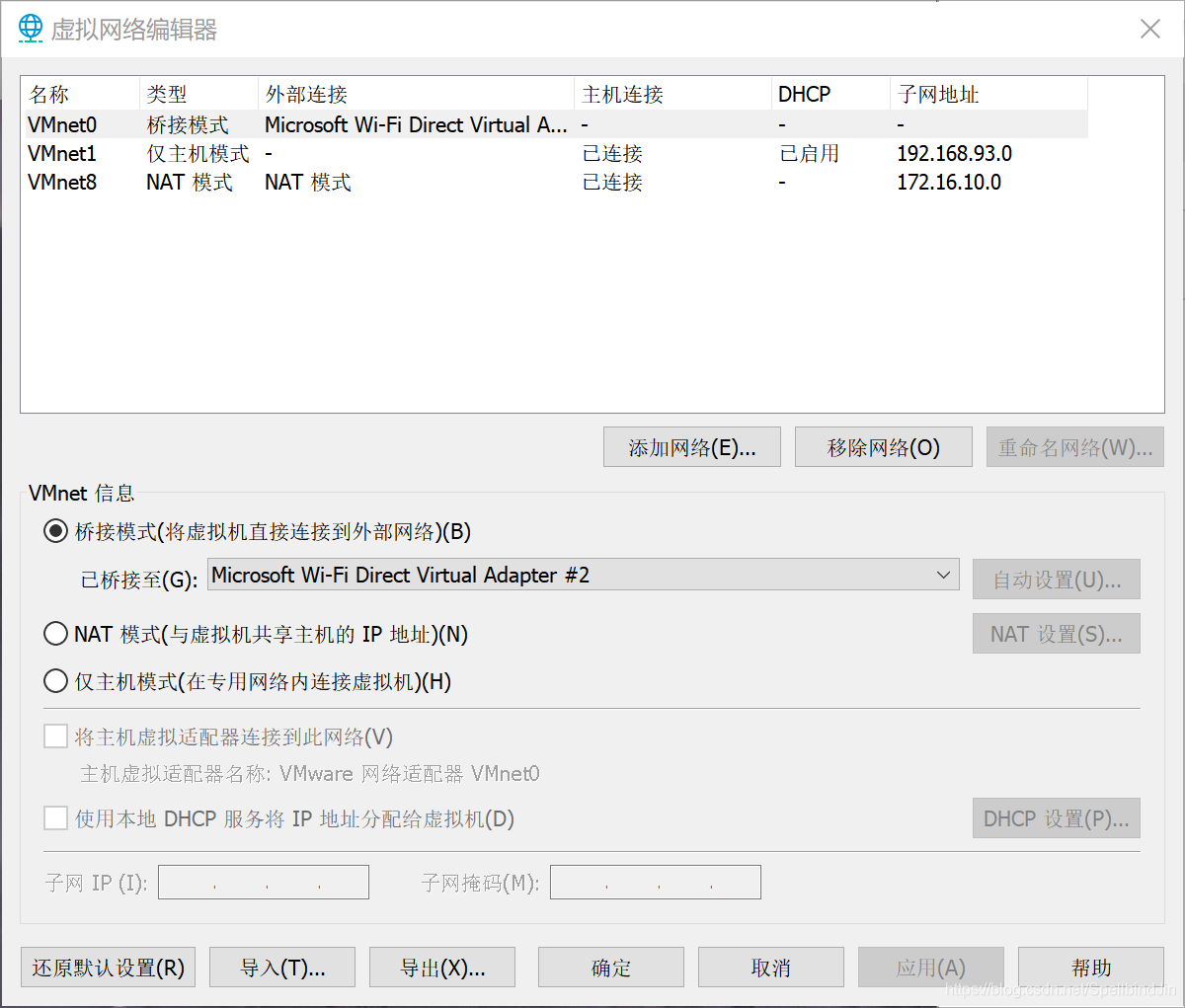
Task: Click 导出(X)... button
Action: [x=442, y=968]
